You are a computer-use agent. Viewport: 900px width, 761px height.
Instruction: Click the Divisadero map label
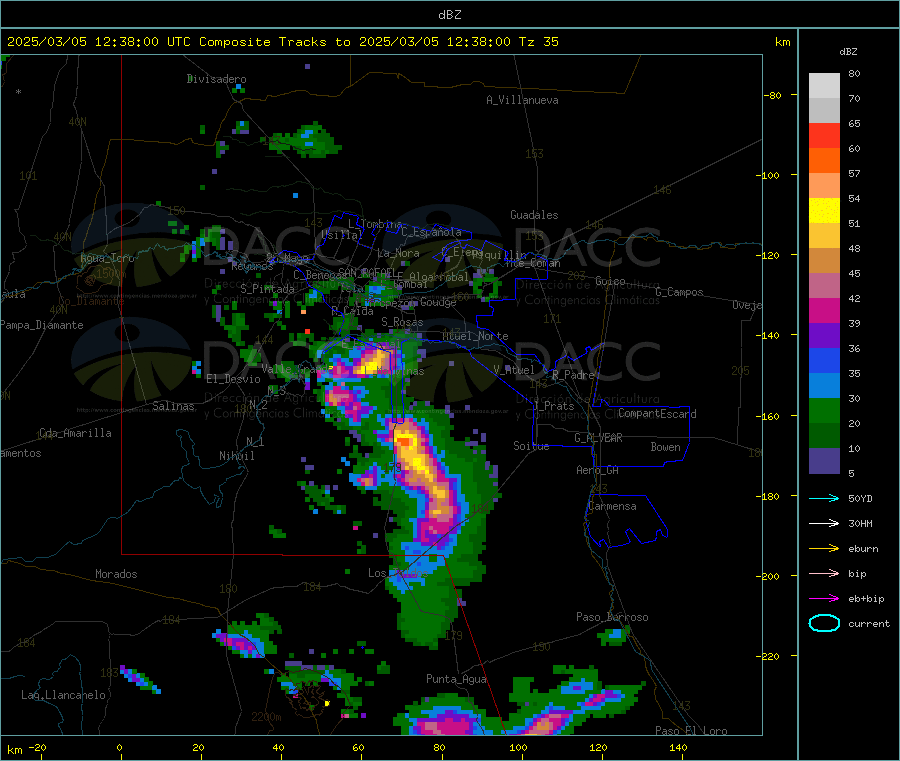click(216, 79)
